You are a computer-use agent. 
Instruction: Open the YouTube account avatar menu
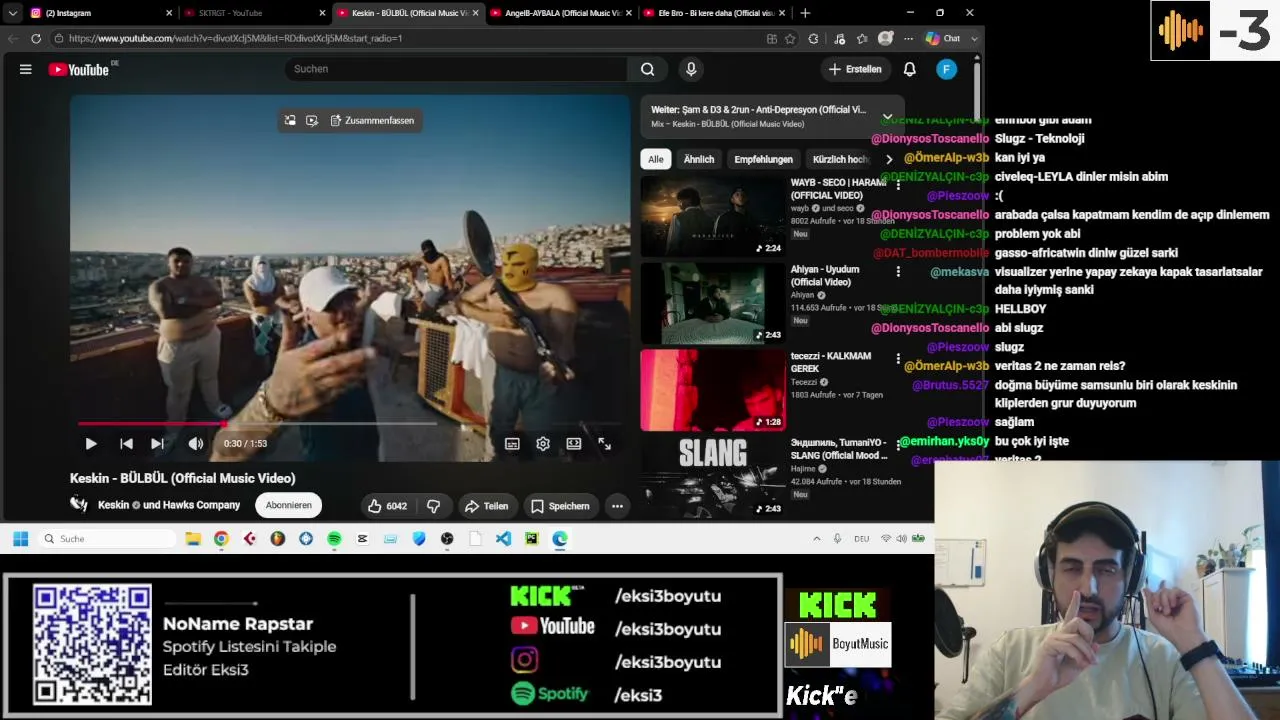tap(946, 69)
